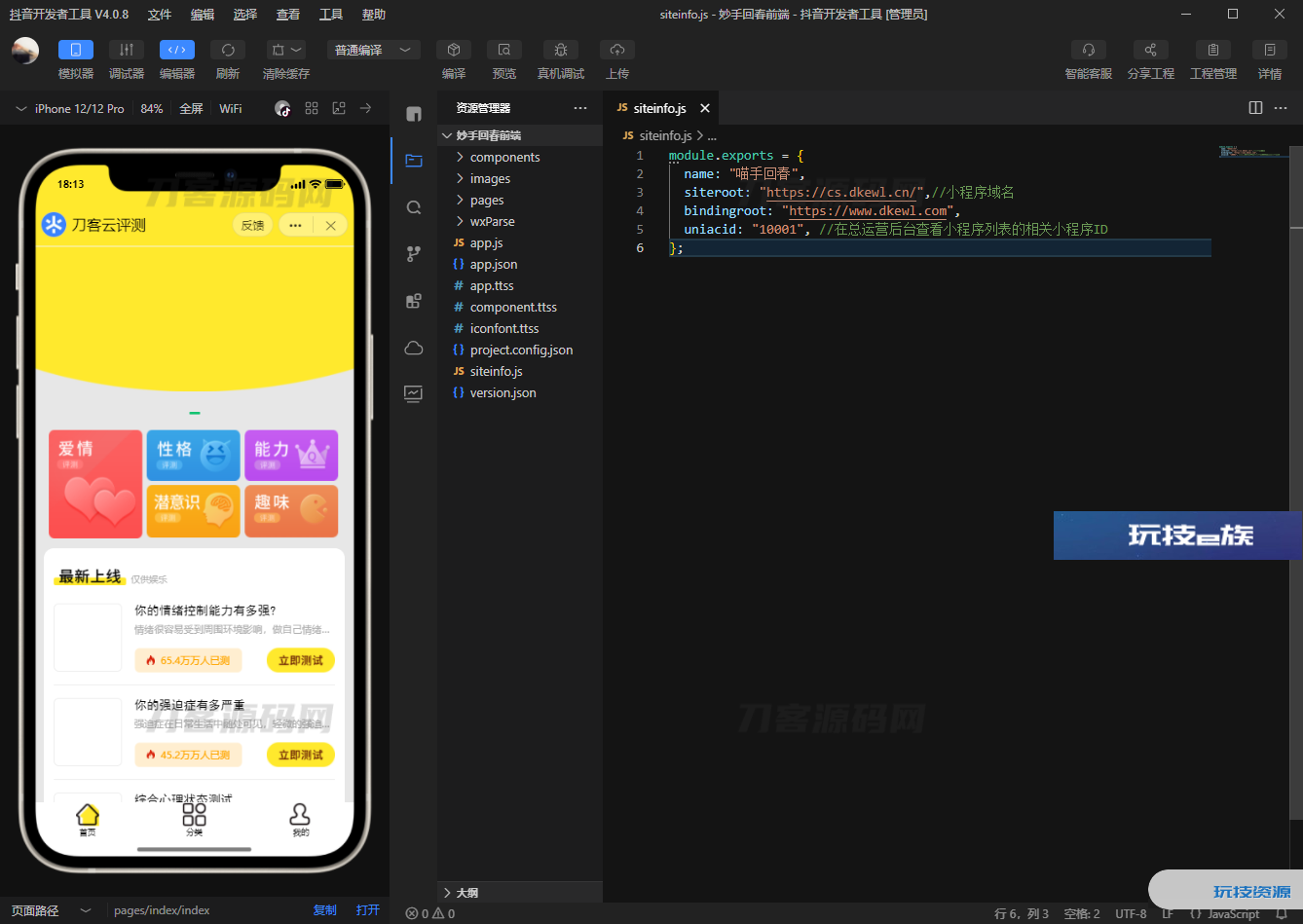Image resolution: width=1303 pixels, height=924 pixels.
Task: Click the detach simulator window icon
Action: [339, 109]
